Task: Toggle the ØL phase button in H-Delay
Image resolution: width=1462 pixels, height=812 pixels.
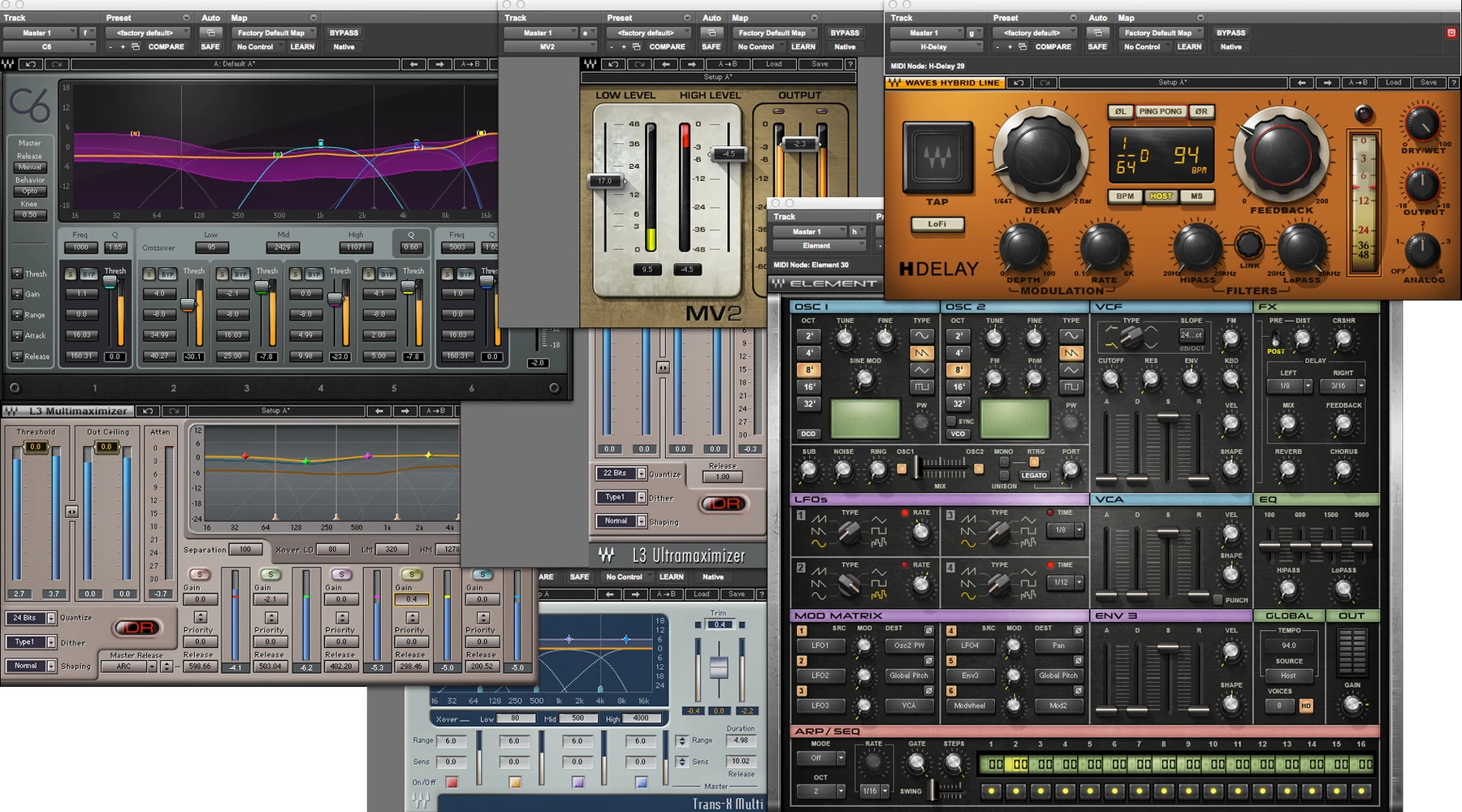Action: point(1120,111)
